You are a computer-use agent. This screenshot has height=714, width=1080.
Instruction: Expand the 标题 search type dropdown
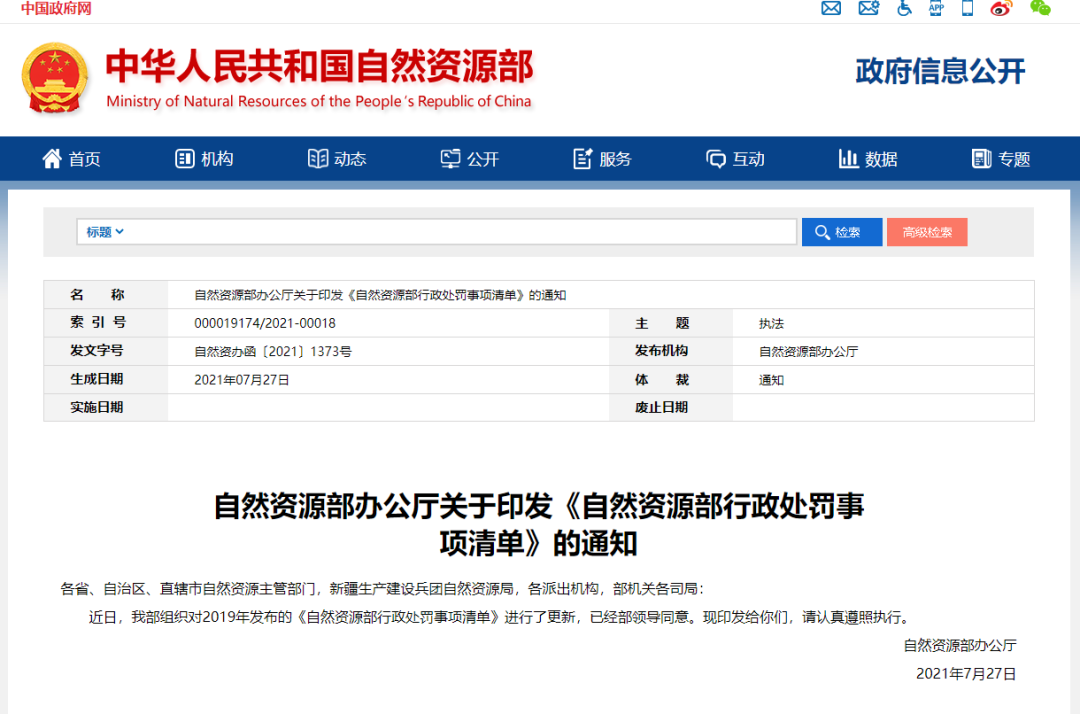(x=104, y=232)
